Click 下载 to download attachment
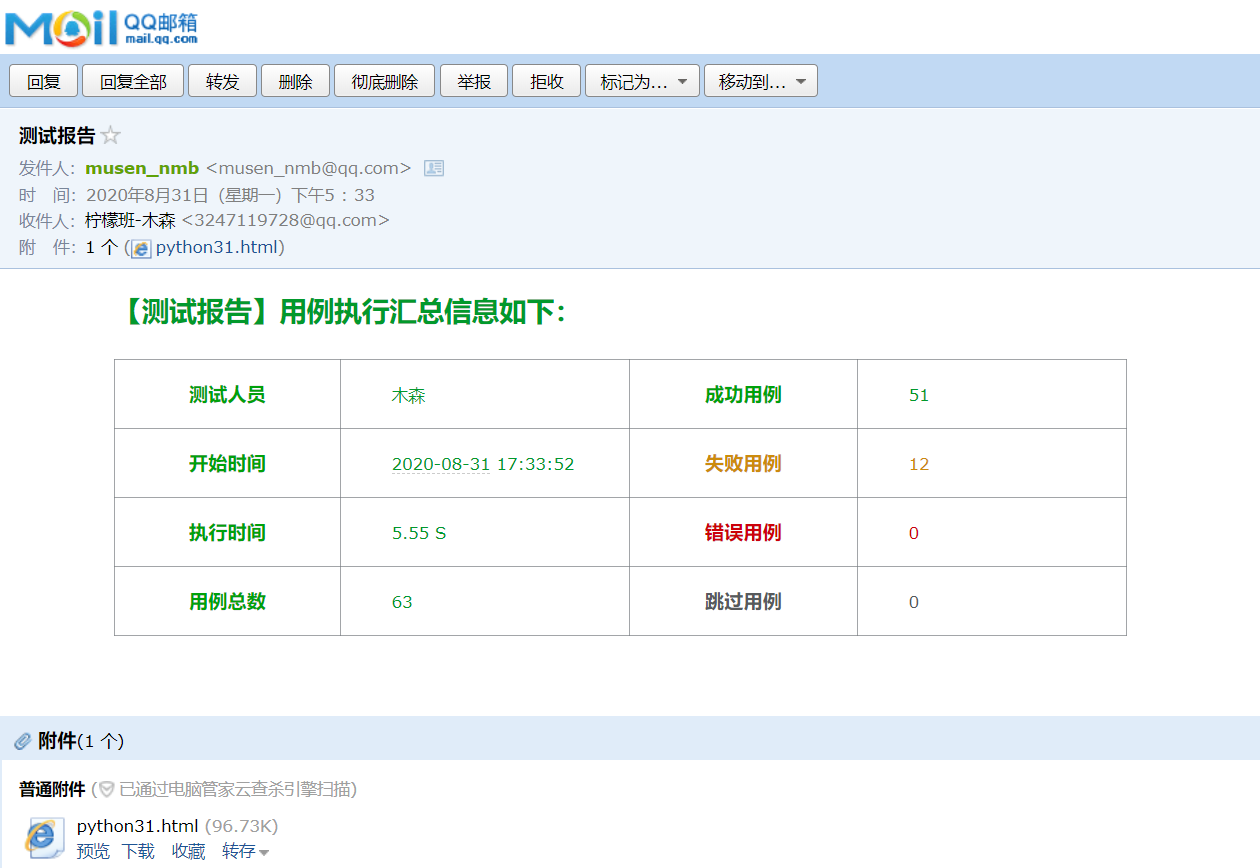 (138, 851)
